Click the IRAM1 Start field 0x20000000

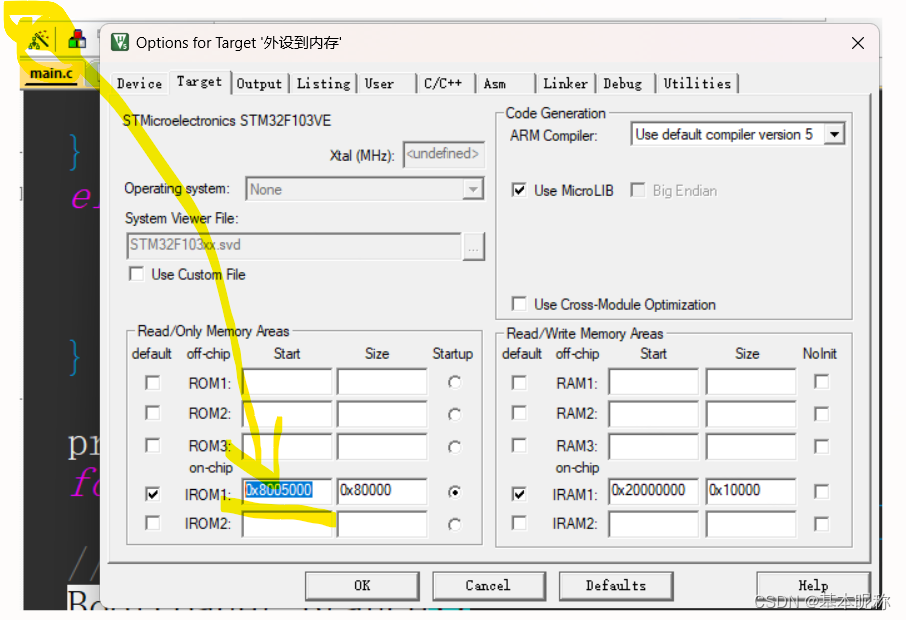point(653,491)
